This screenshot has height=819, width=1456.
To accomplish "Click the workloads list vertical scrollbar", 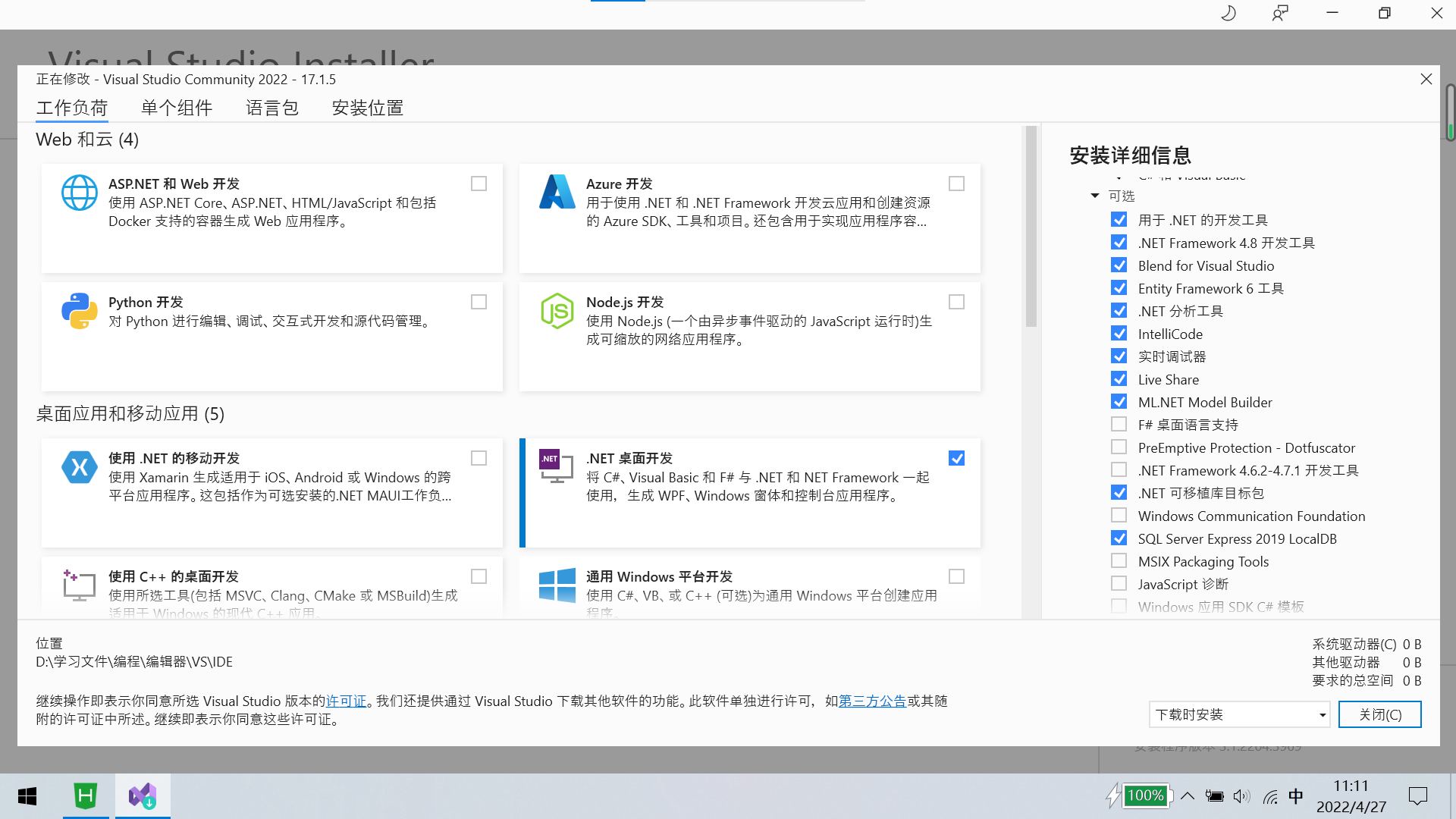I will (x=1031, y=227).
